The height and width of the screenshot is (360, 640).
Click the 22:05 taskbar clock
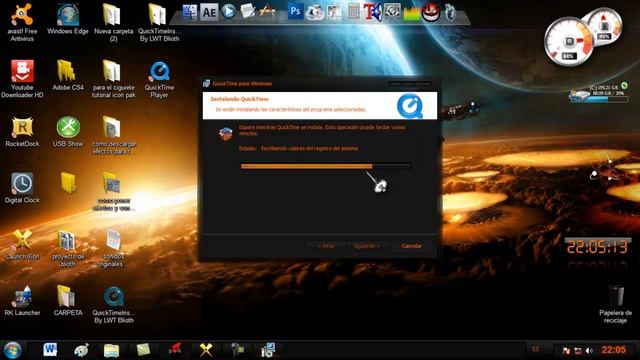614,350
